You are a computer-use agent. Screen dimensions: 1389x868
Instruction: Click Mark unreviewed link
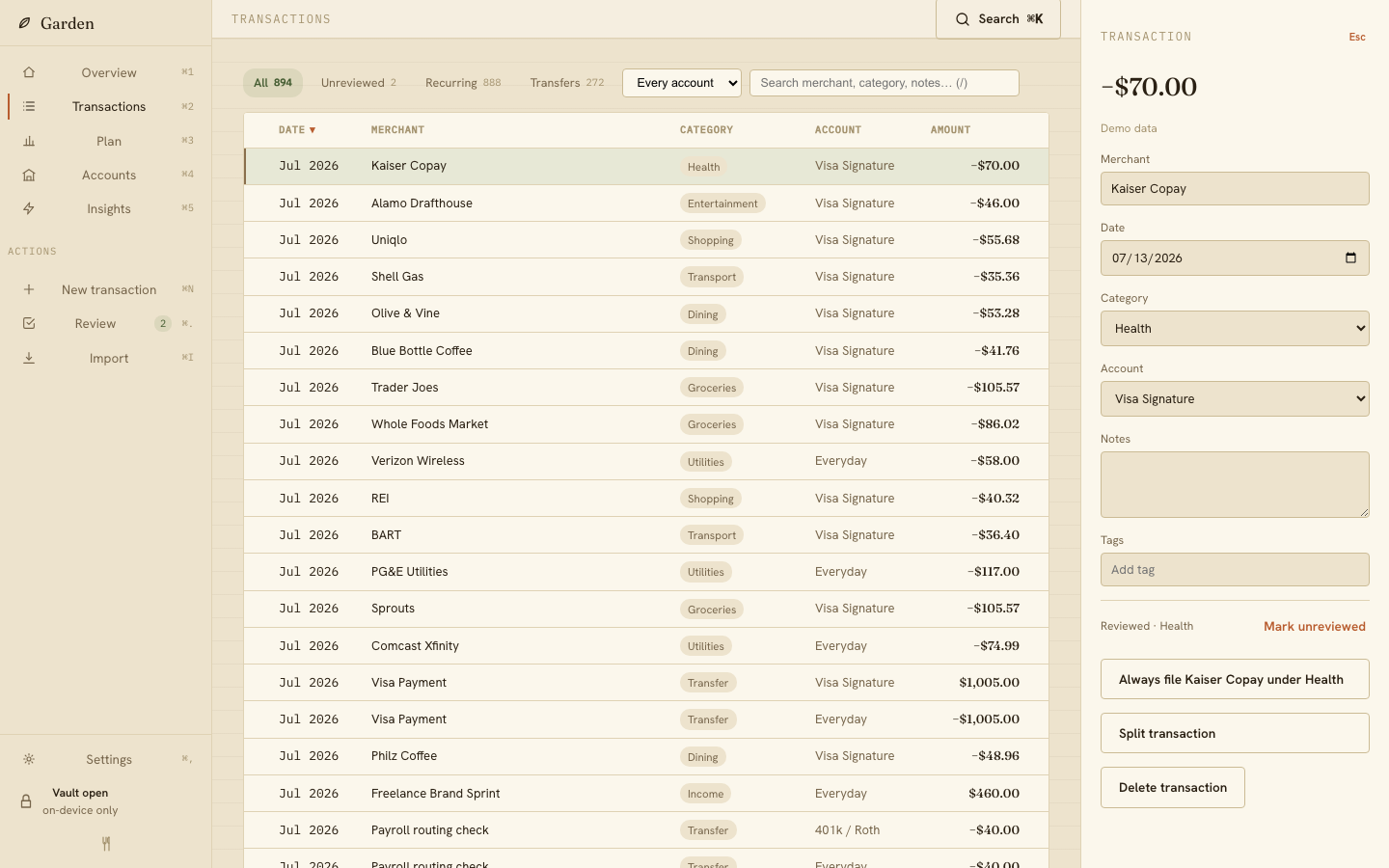(1315, 627)
